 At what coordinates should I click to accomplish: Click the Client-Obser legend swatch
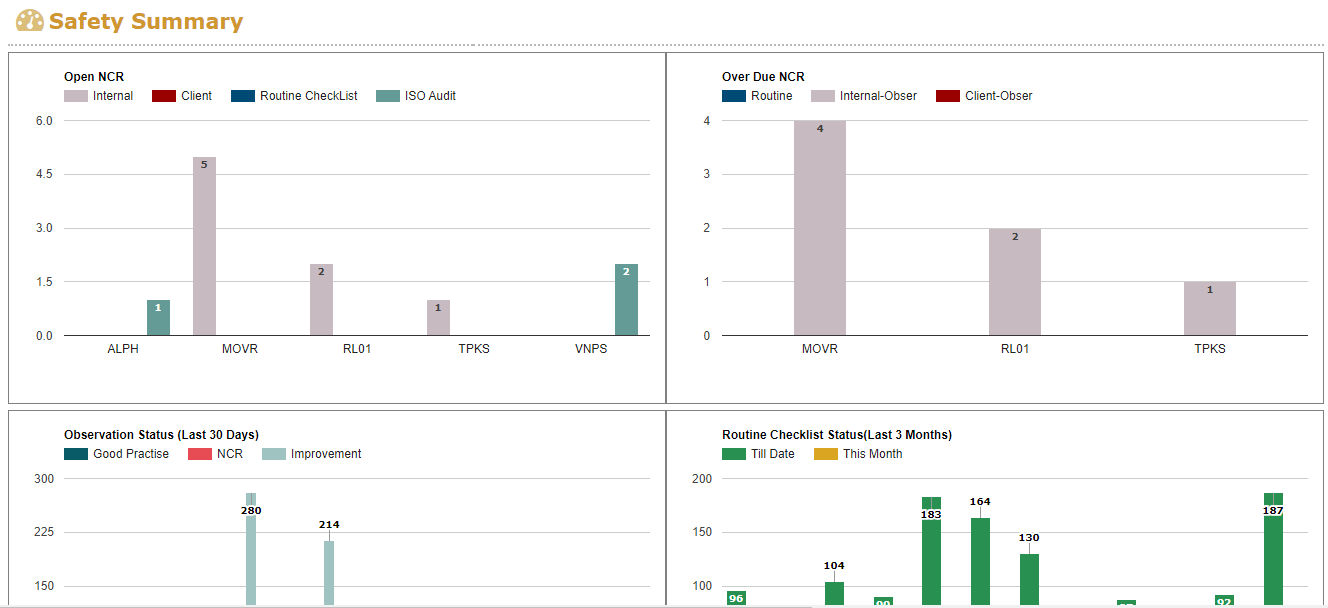(x=948, y=96)
